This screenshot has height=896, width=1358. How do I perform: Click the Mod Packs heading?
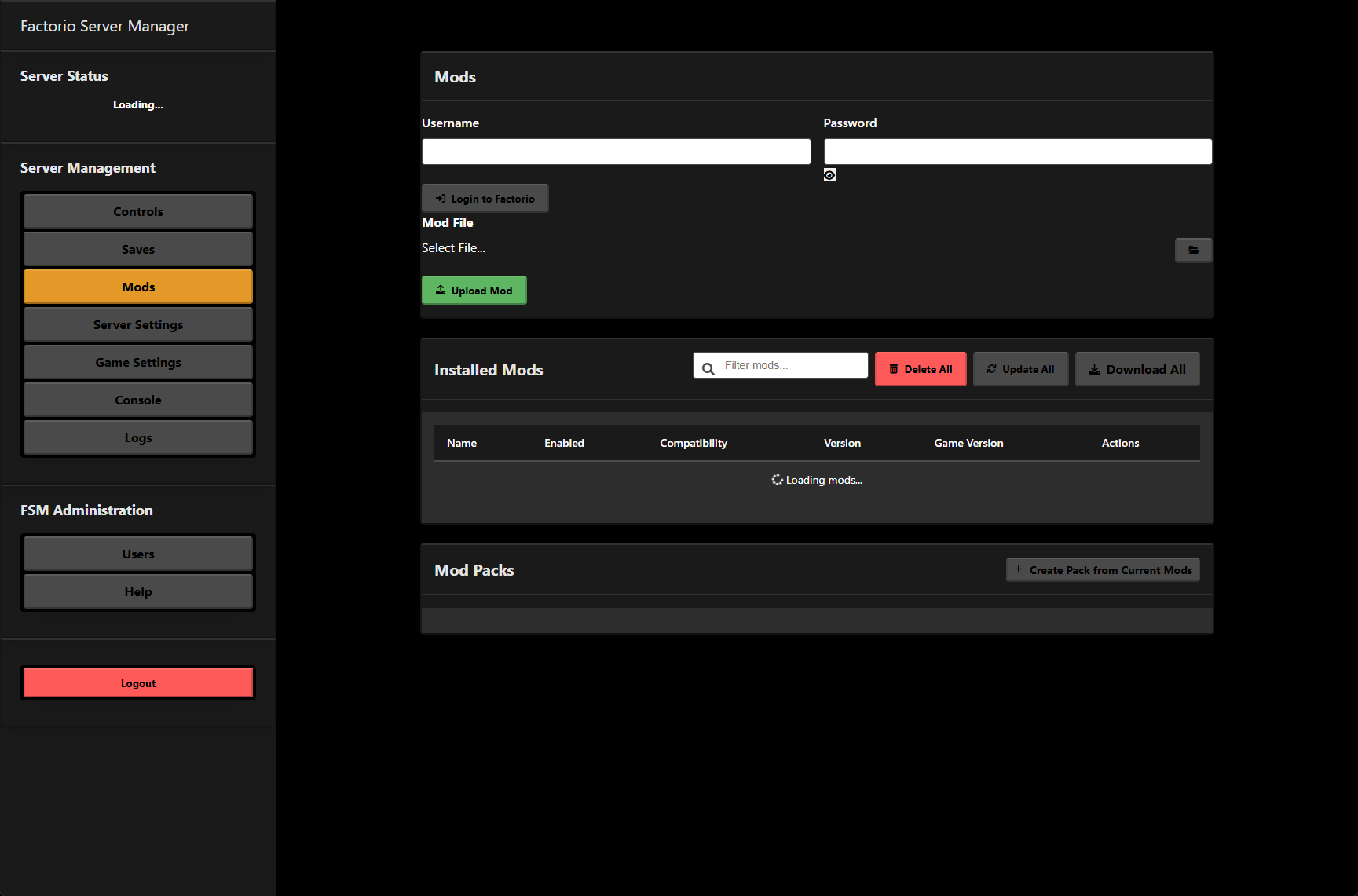474,570
